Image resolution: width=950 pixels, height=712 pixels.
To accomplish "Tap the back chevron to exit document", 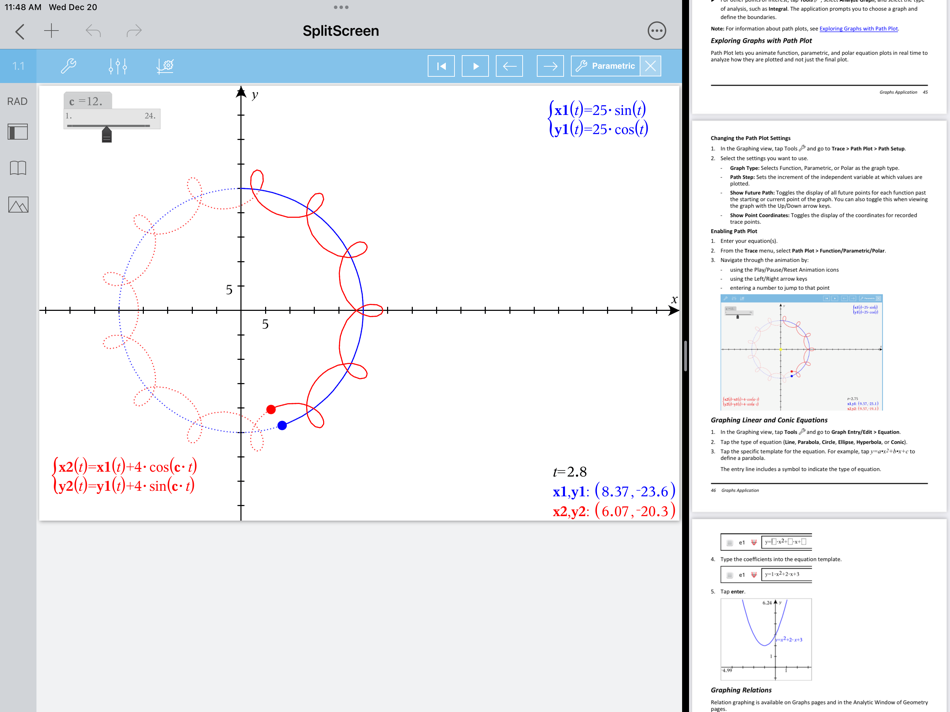I will (20, 32).
